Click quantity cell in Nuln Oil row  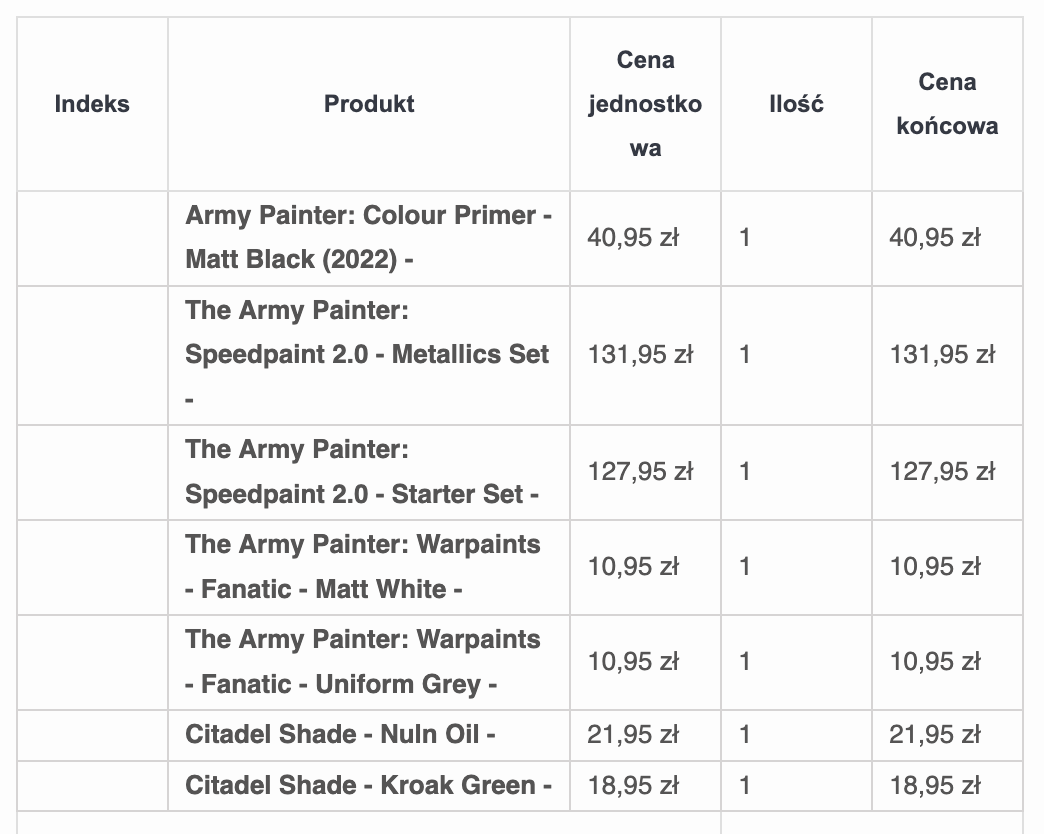745,735
